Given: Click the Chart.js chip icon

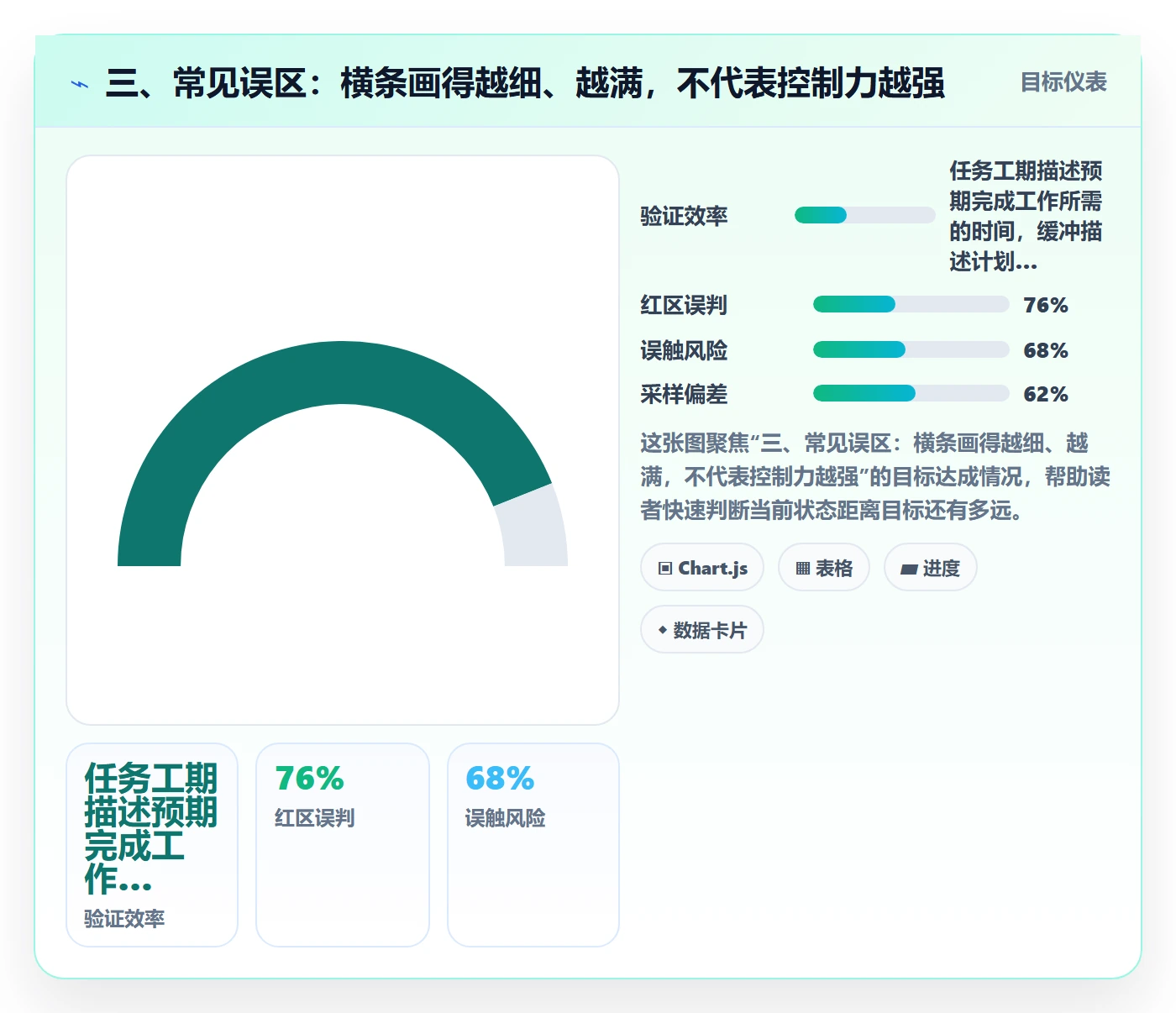Looking at the screenshot, I should tap(665, 569).
